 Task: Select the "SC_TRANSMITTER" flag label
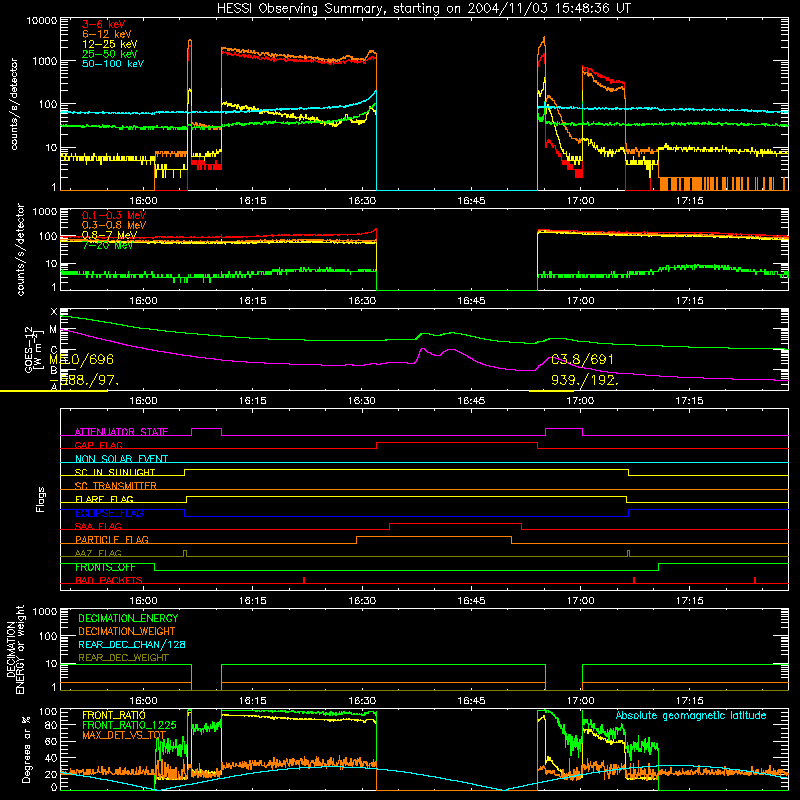[x=116, y=486]
